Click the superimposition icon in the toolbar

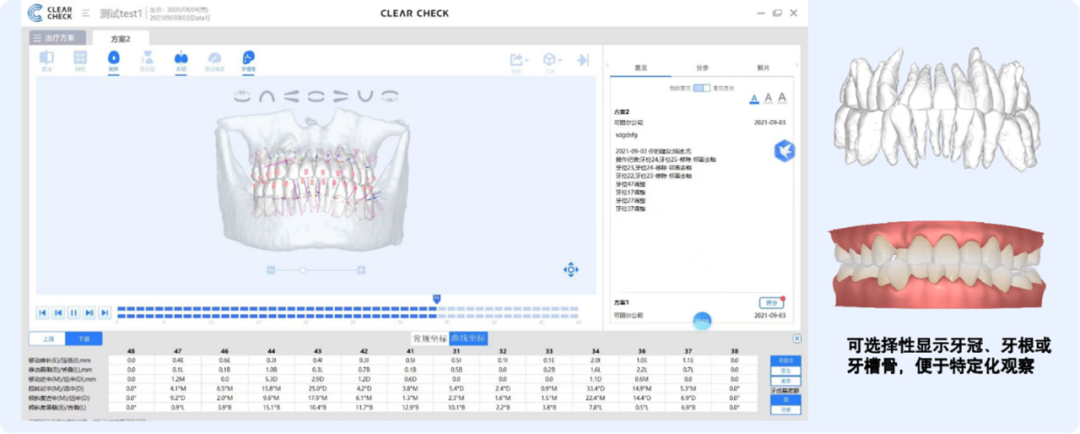tap(46, 60)
